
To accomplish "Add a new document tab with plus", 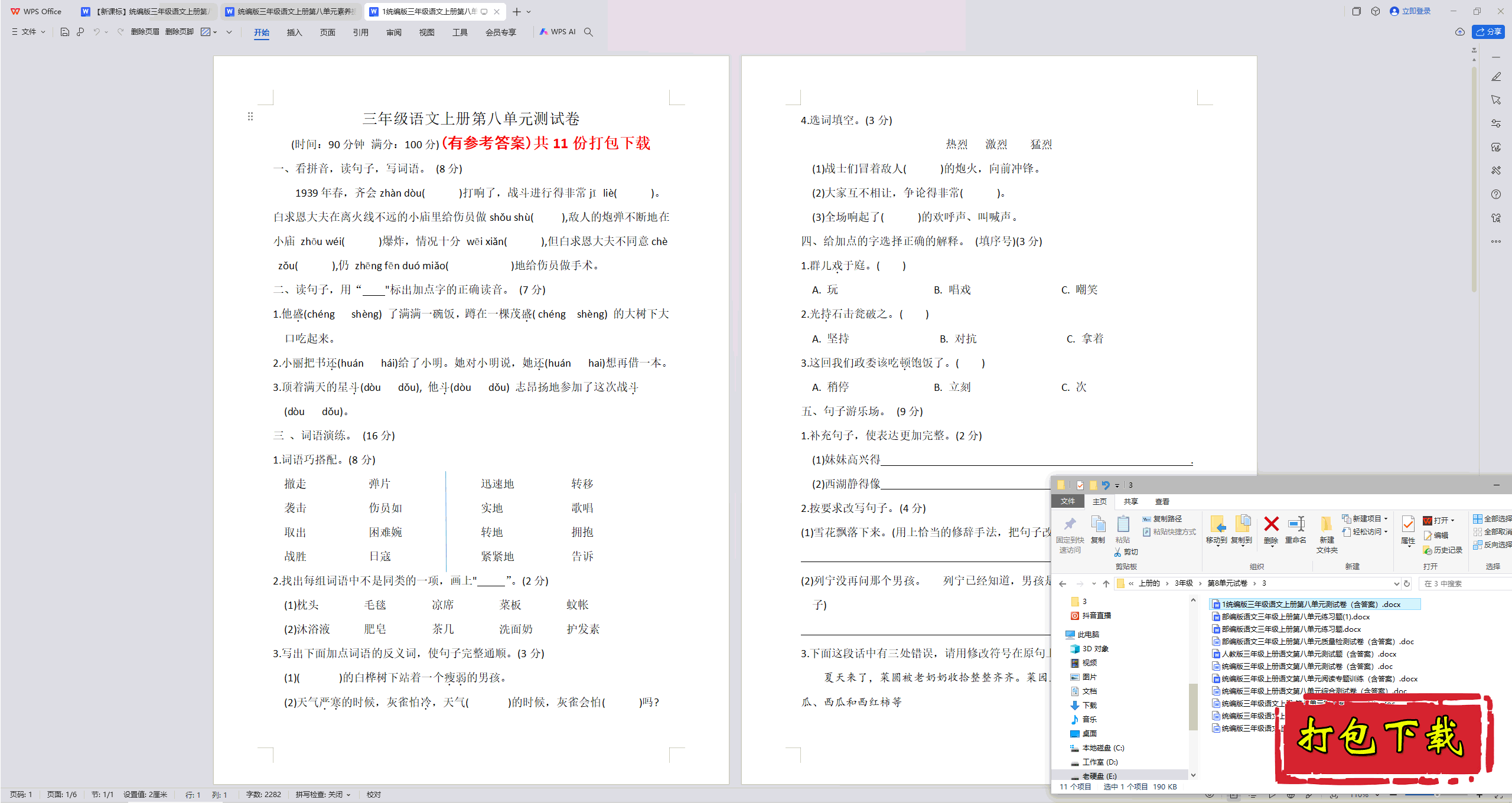I will point(517,11).
